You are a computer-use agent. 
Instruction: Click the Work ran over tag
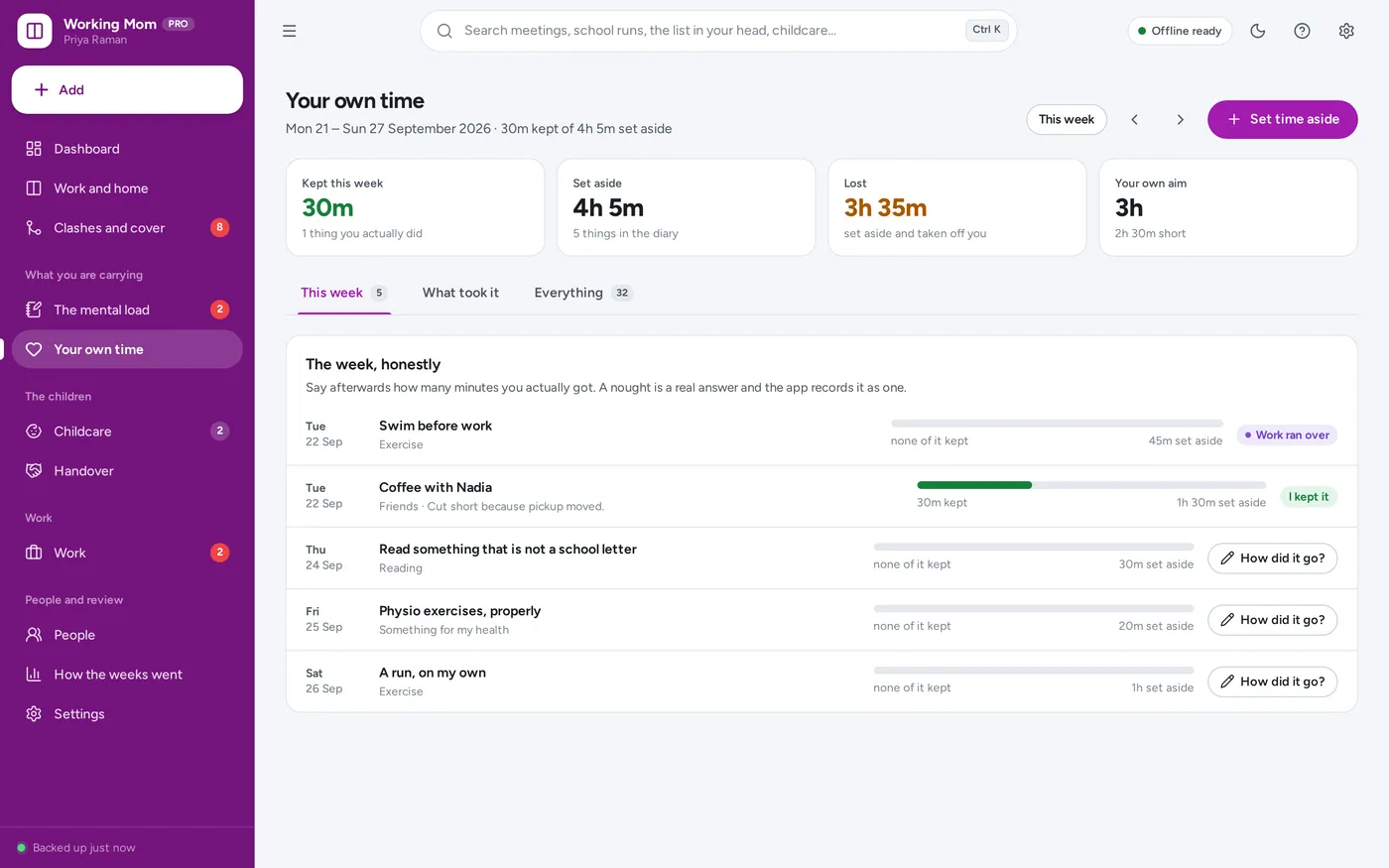coord(1287,435)
